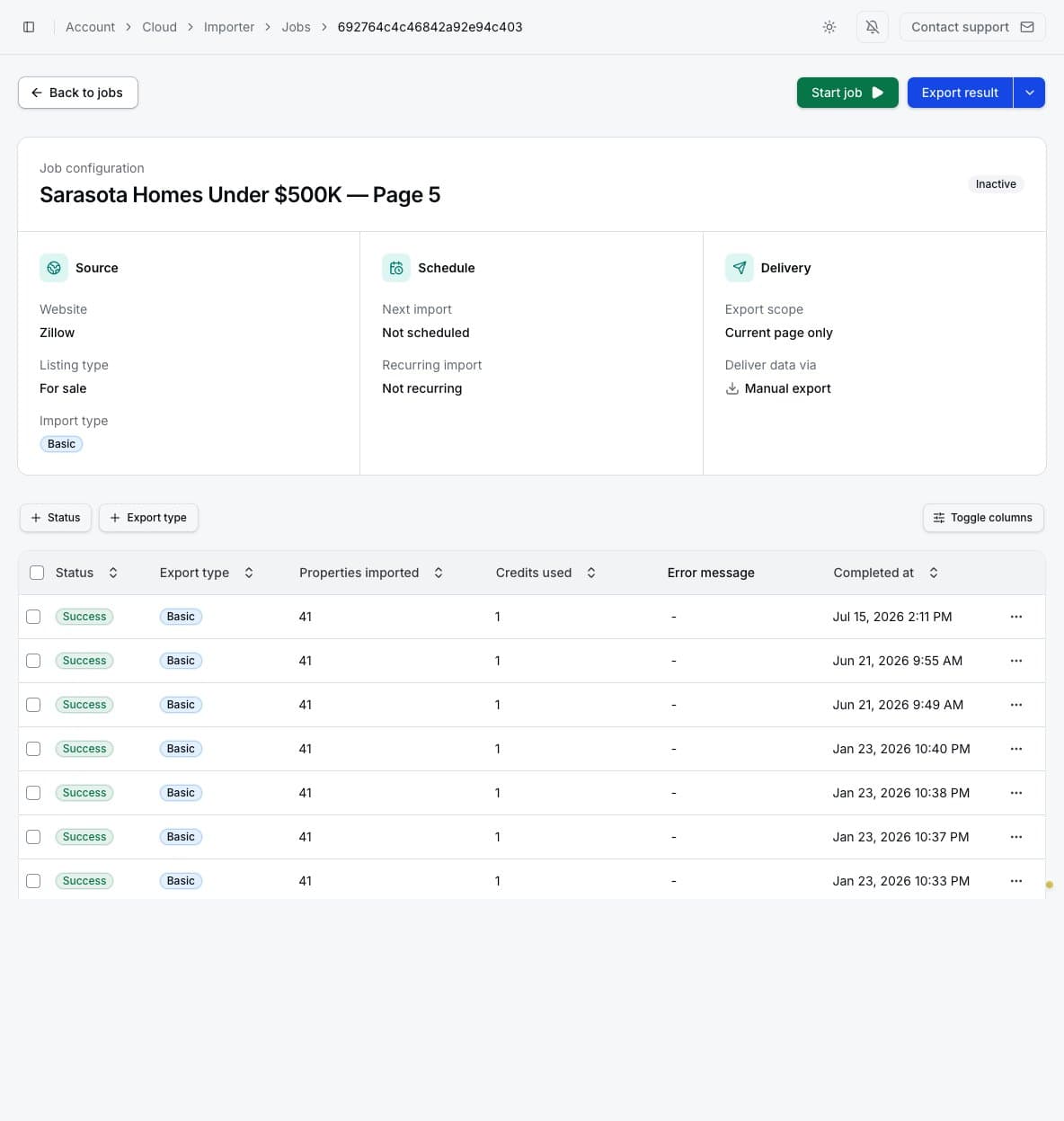Check the Jan 23, 2026 10:33 PM row
The image size is (1064, 1121).
point(33,881)
